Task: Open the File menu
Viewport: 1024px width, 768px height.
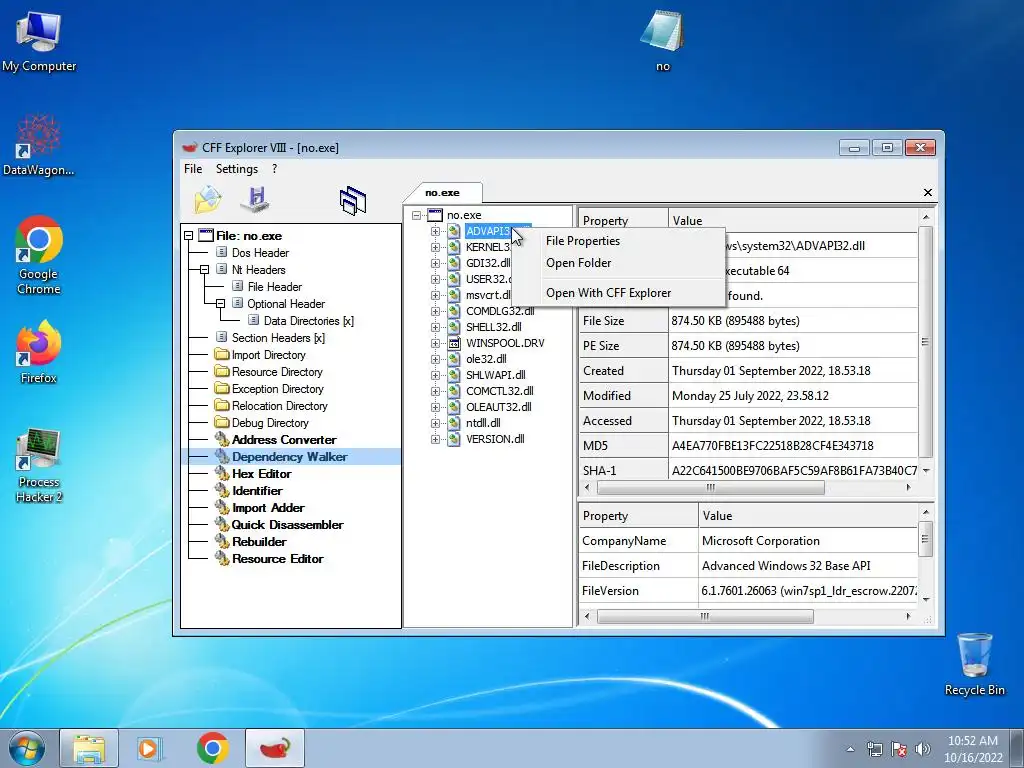Action: click(193, 168)
